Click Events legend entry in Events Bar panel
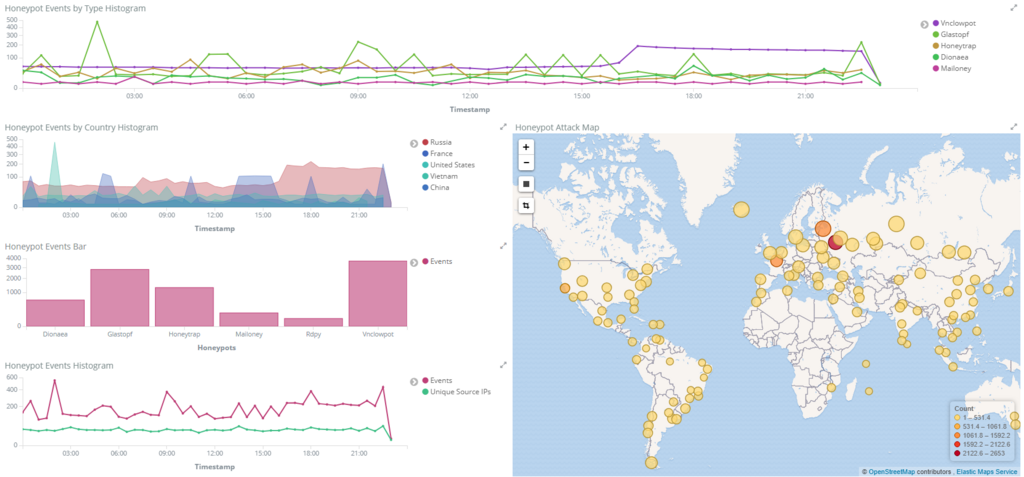1024x477 pixels. [x=437, y=261]
